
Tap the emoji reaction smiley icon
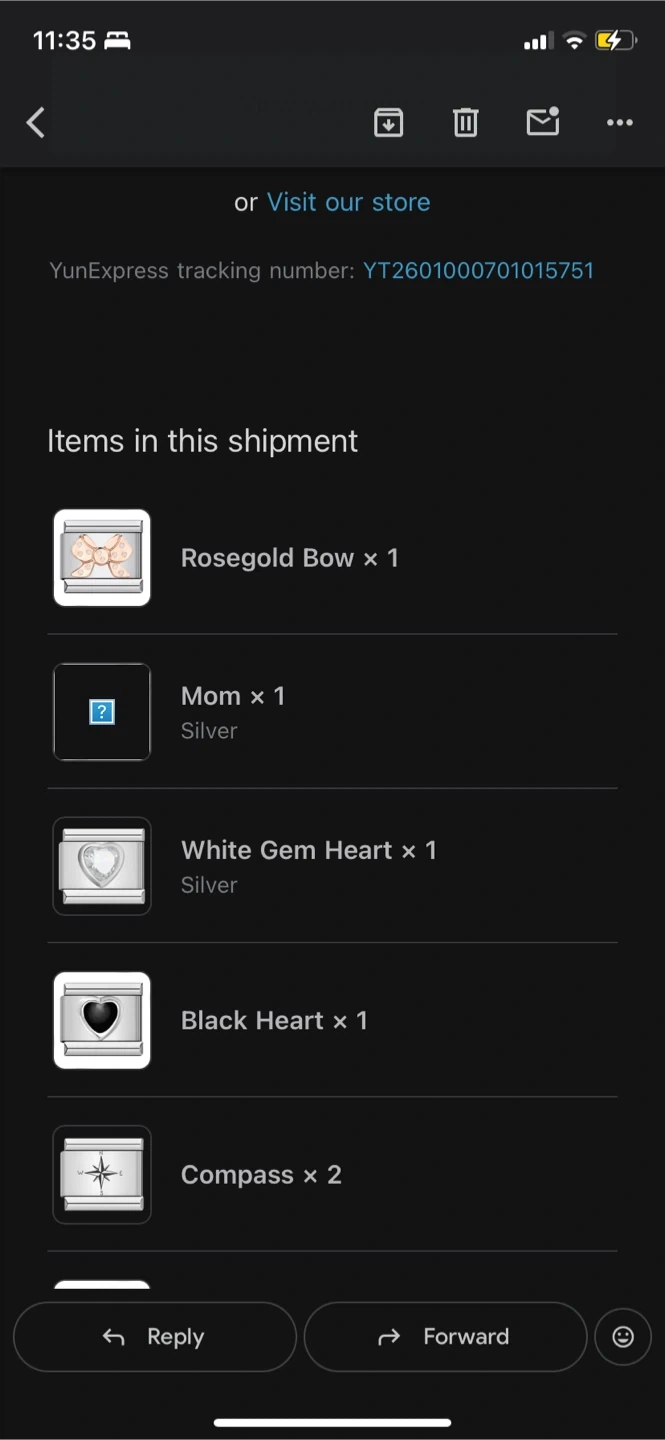pos(623,1337)
